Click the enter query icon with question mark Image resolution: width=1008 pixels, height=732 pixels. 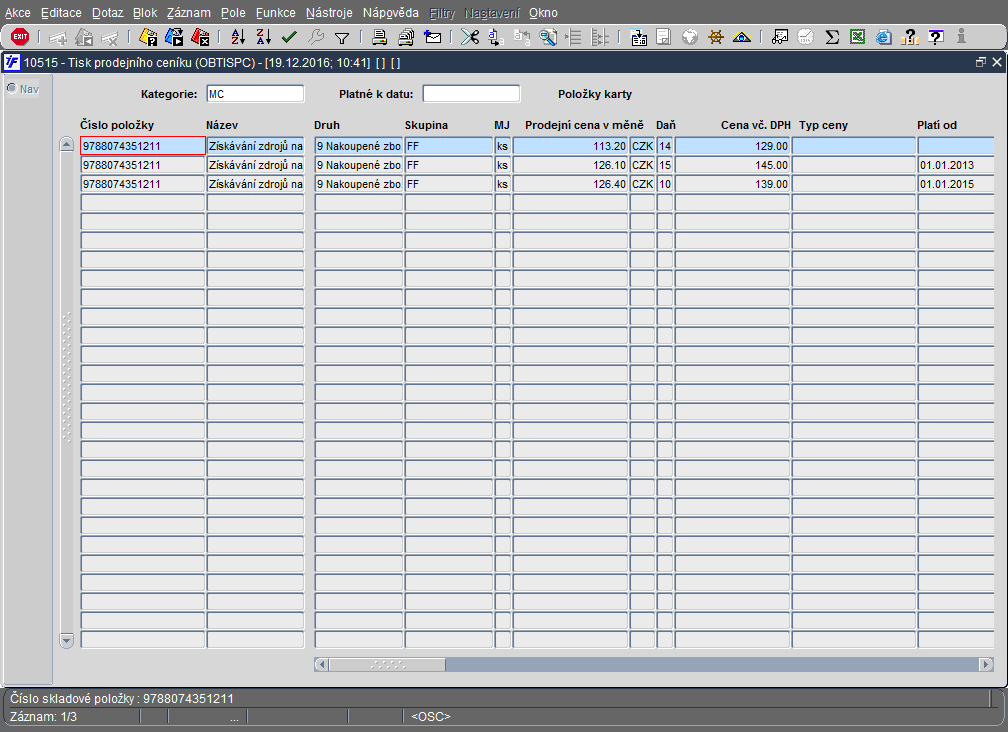pos(148,37)
